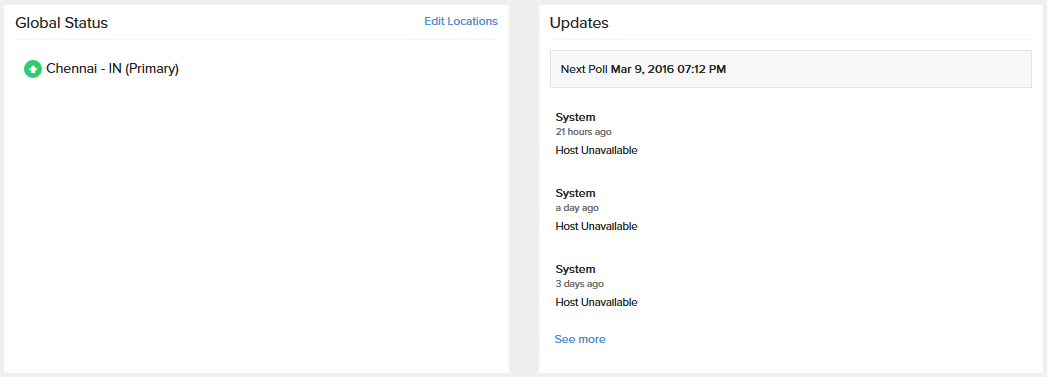Click the 21 hours ago timestamp

point(583,132)
